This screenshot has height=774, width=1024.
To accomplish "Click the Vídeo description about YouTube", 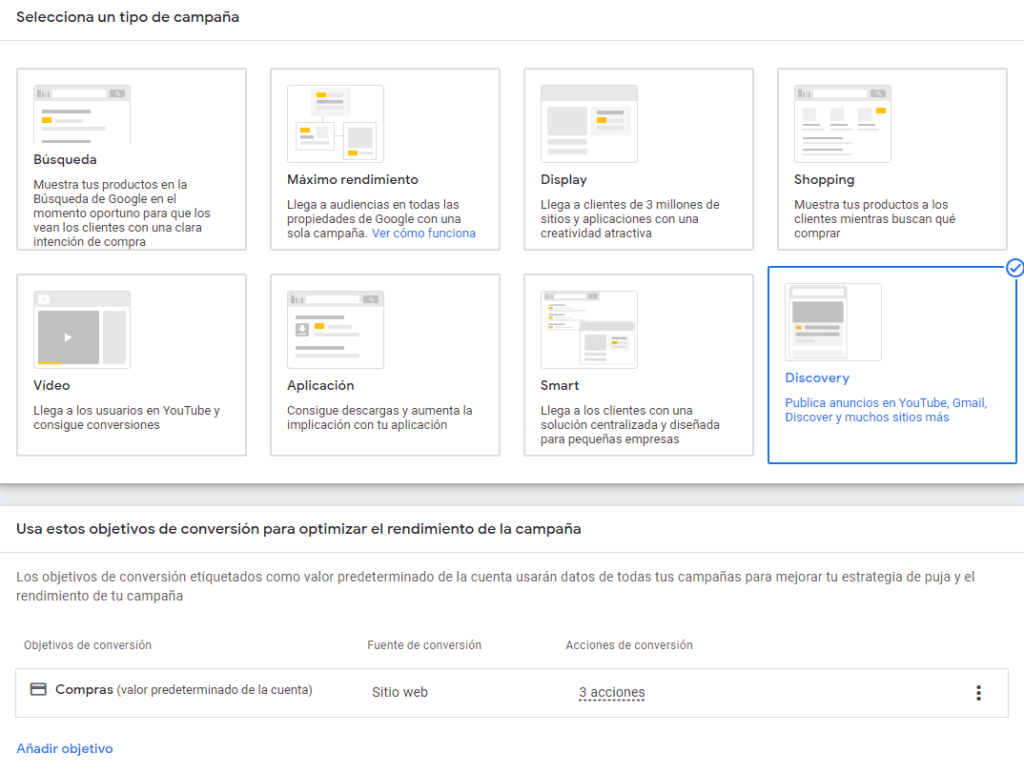I will click(127, 417).
